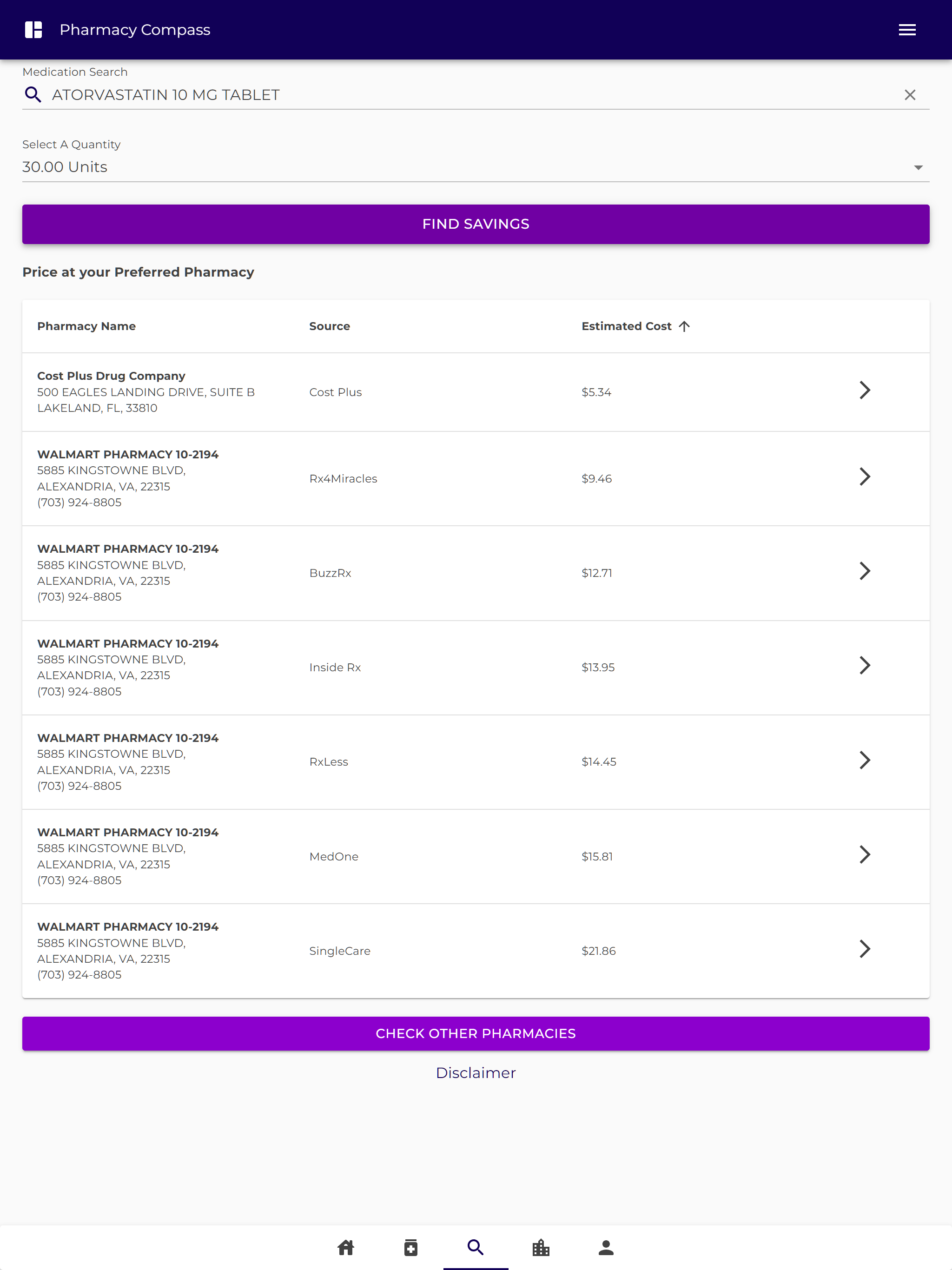Open the pharmacies building tab icon
Image resolution: width=952 pixels, height=1270 pixels.
point(541,1247)
